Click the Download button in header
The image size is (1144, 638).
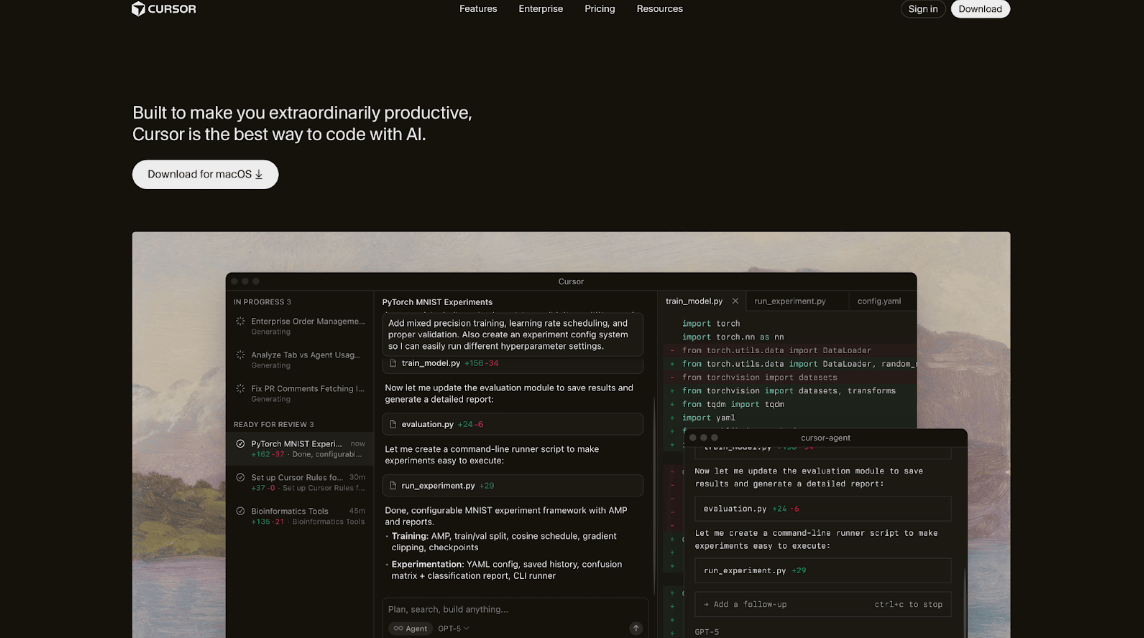click(980, 9)
